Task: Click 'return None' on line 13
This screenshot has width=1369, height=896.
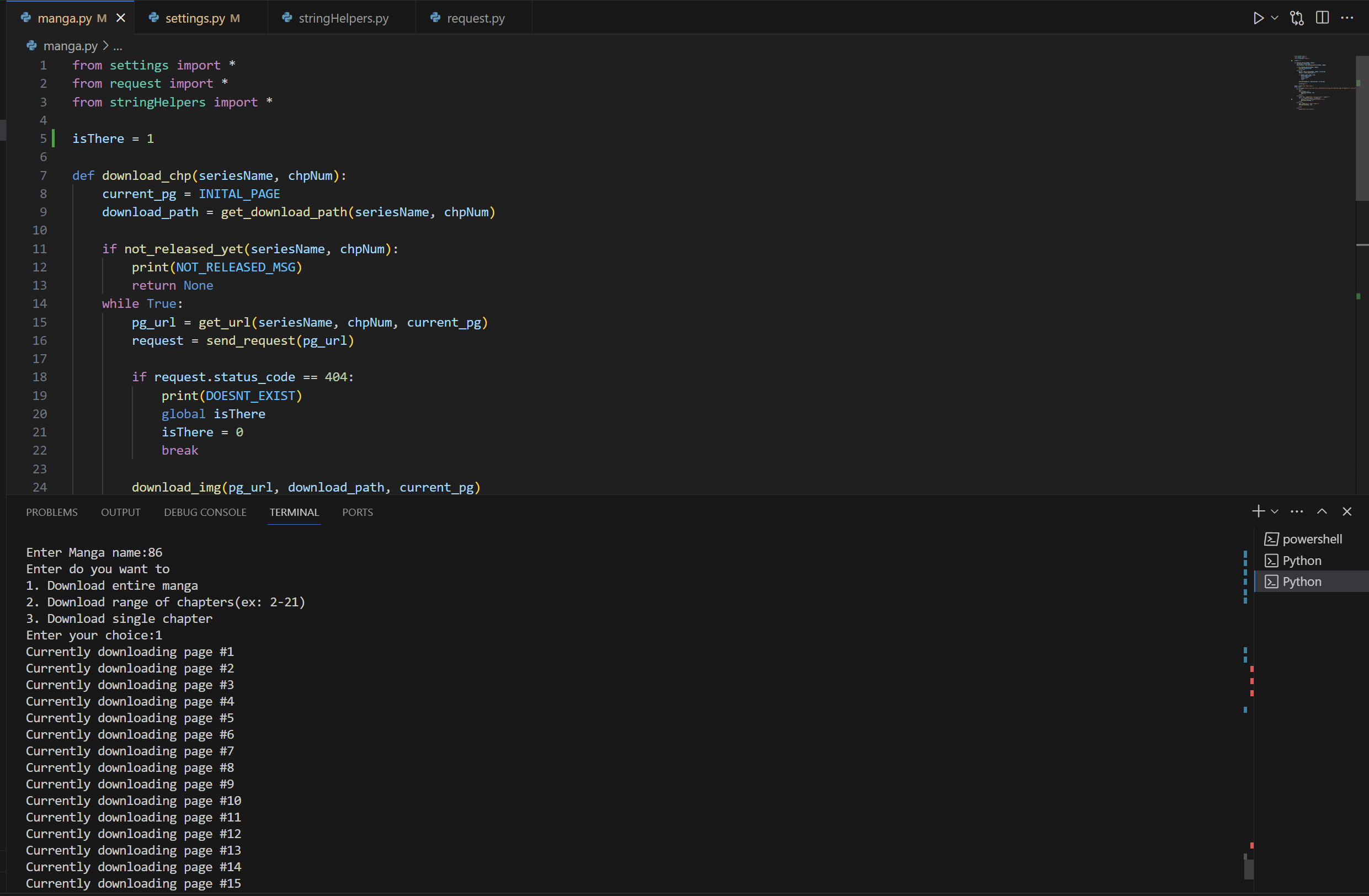Action: coord(173,285)
